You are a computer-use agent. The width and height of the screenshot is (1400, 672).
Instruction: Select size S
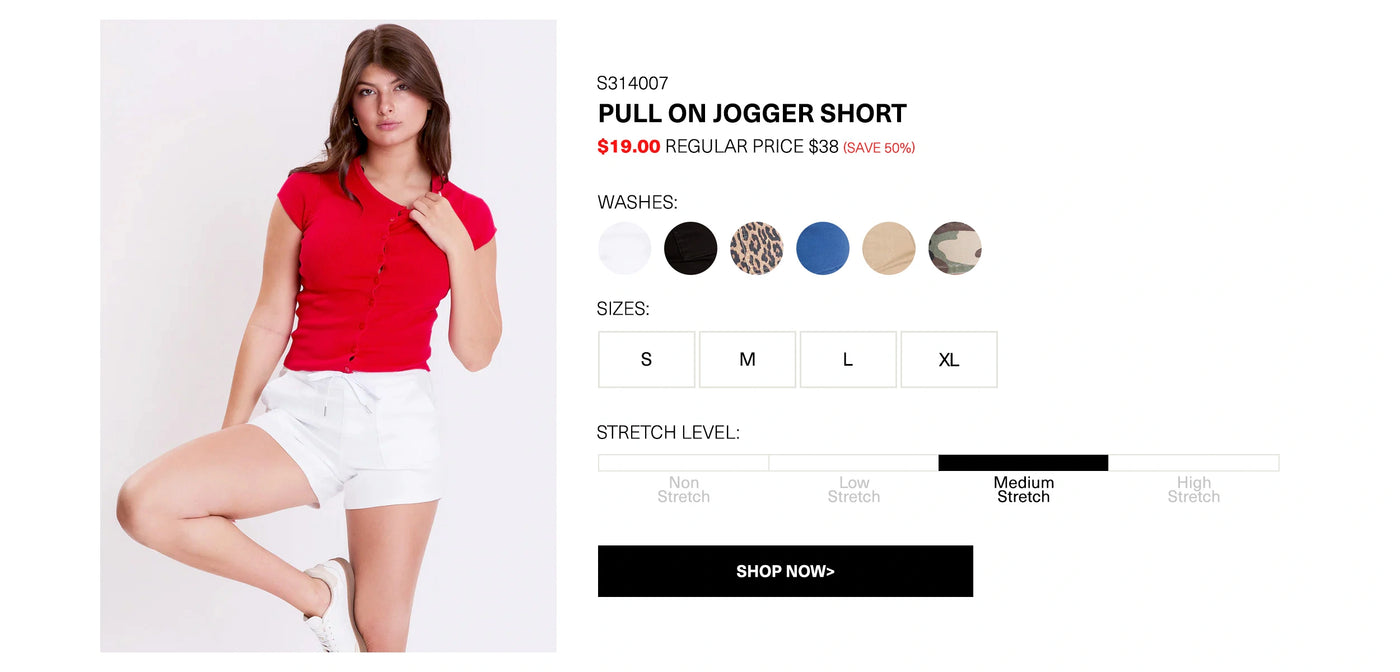(647, 360)
